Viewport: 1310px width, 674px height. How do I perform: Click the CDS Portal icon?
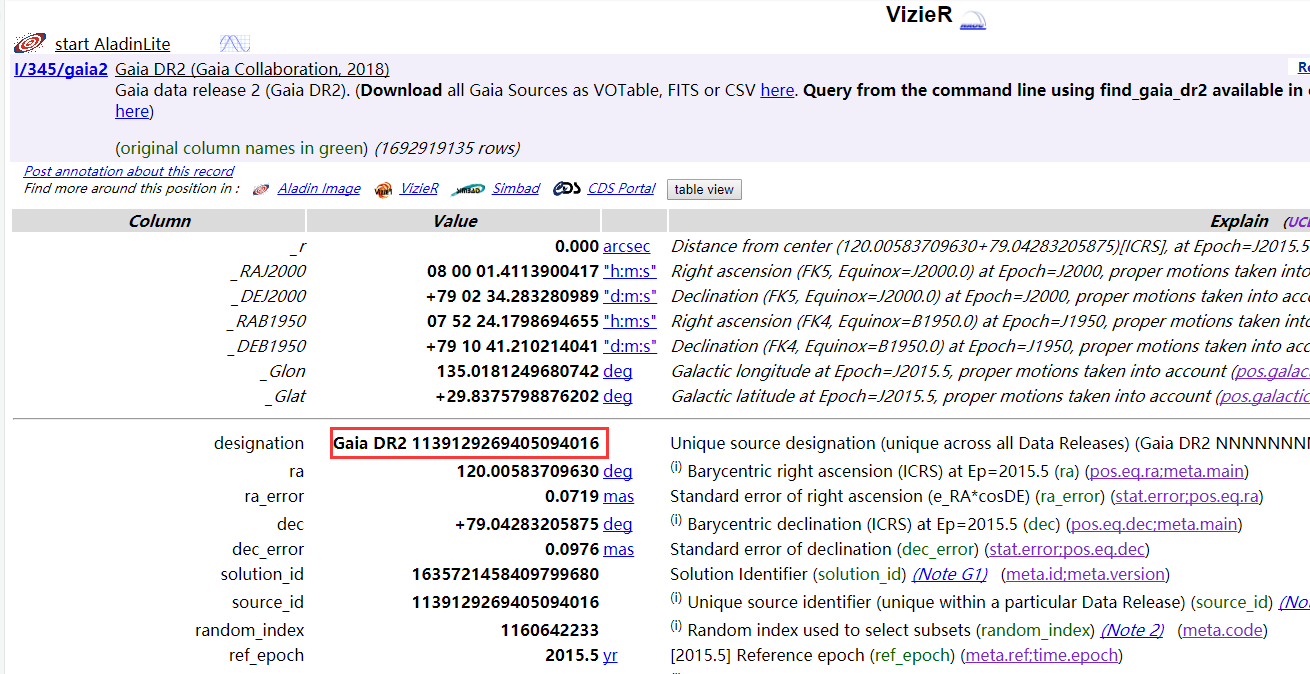pos(567,188)
